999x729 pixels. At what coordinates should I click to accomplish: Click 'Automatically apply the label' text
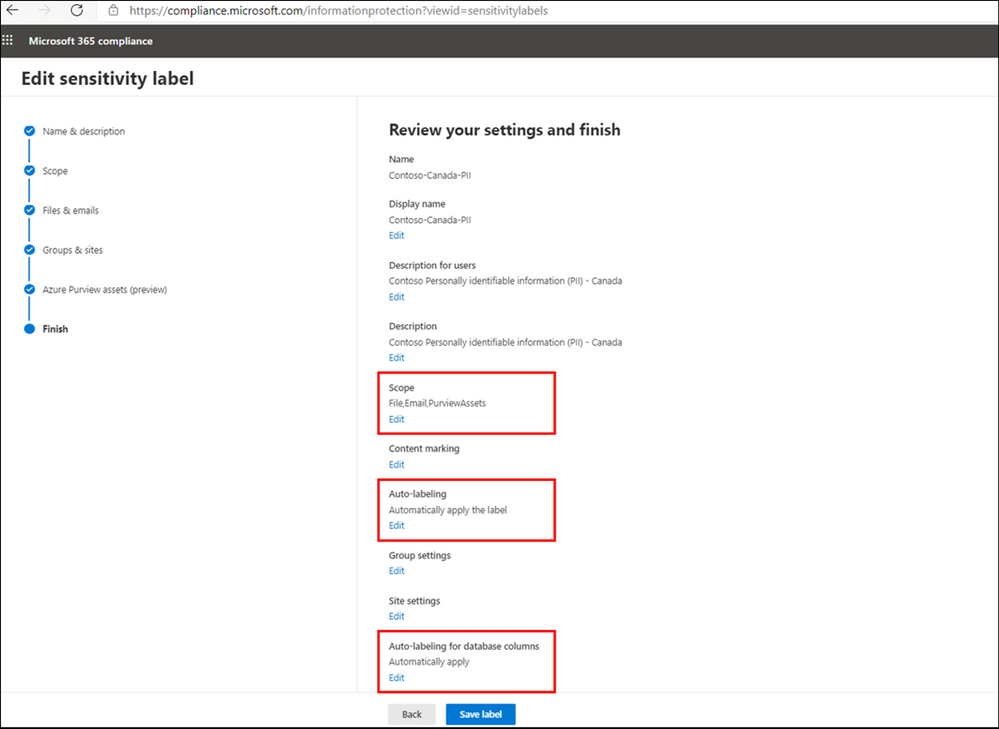click(448, 510)
